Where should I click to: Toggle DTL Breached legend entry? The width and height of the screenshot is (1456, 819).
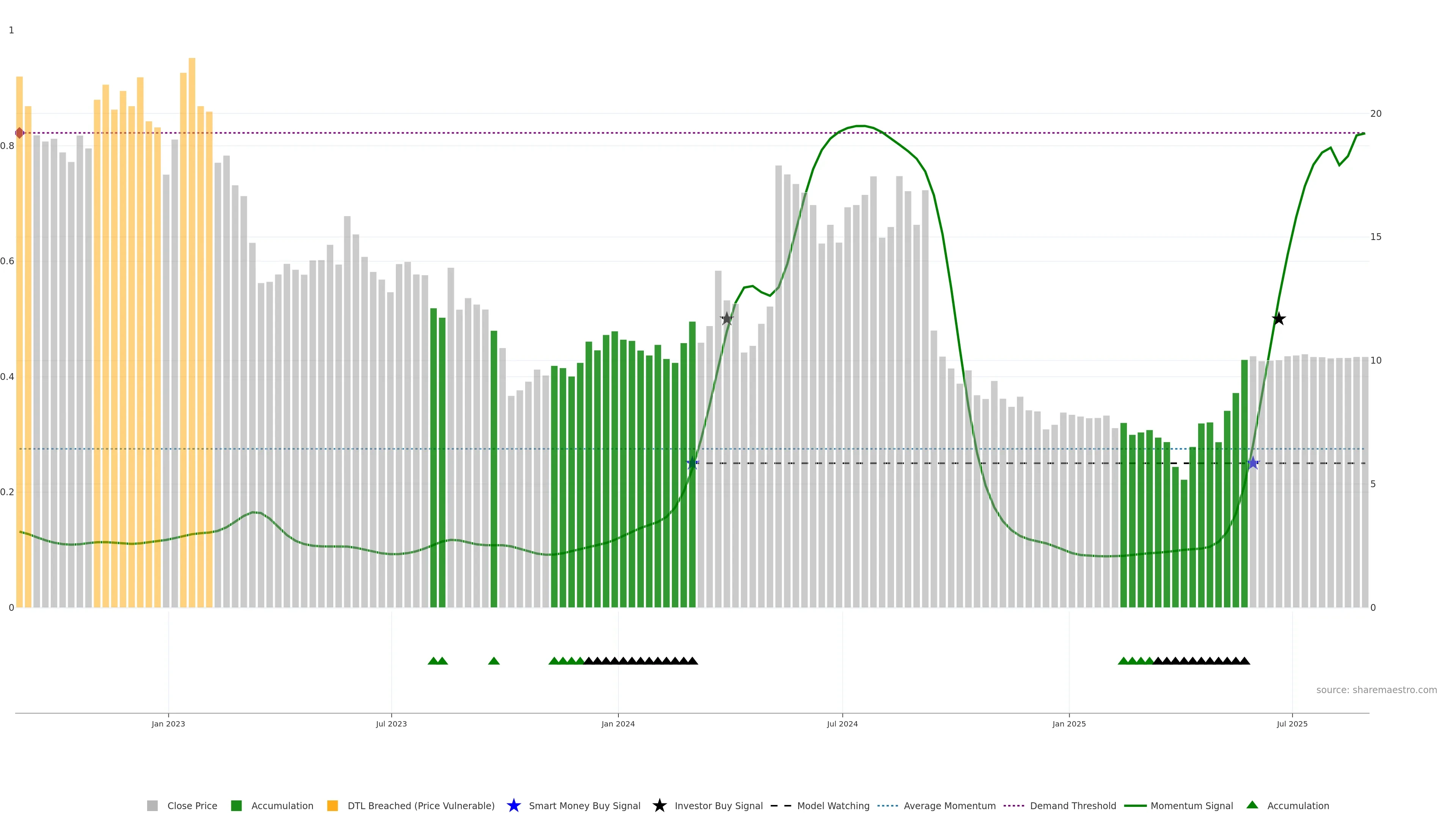(420, 805)
